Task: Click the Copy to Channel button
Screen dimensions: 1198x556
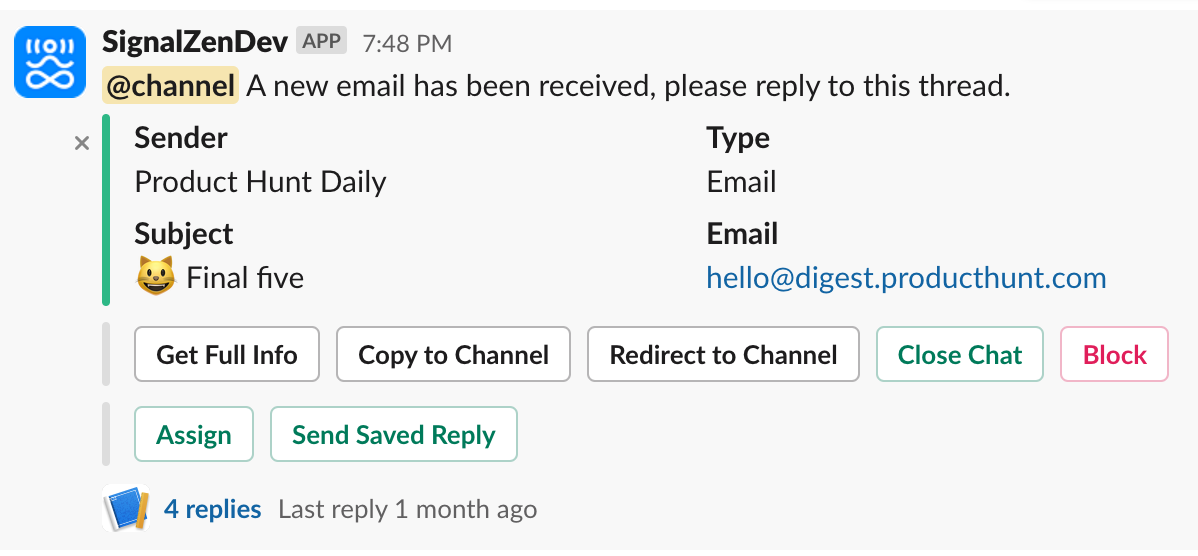Action: 453,355
